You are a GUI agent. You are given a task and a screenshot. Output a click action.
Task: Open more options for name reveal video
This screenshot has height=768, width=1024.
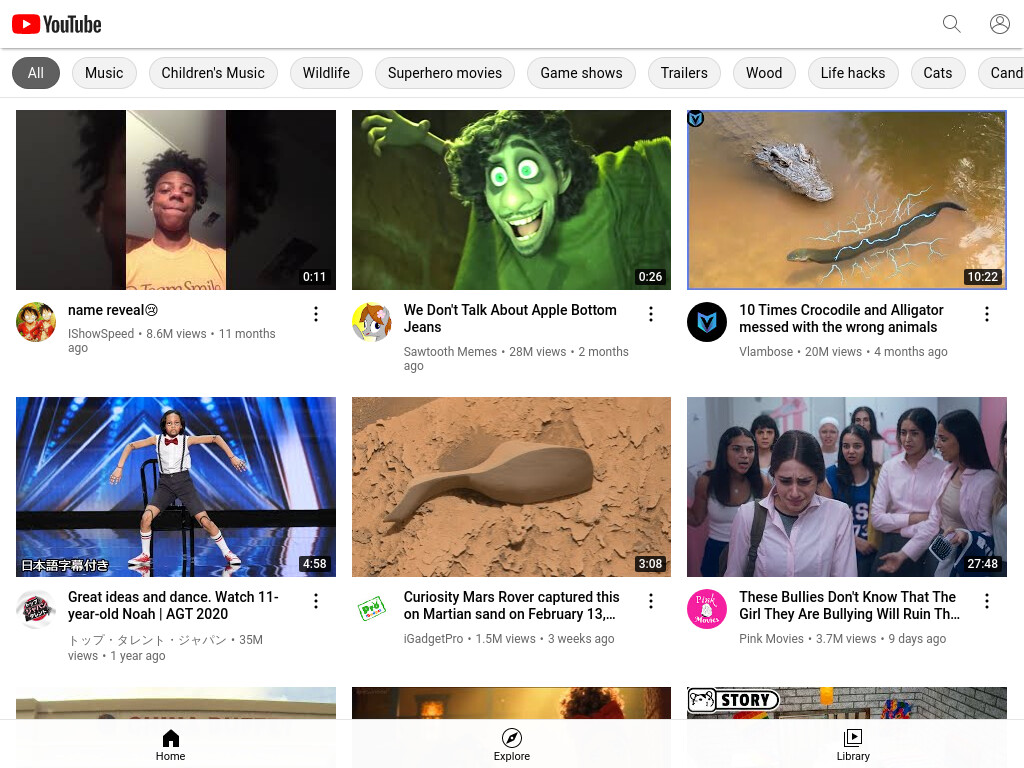click(x=316, y=314)
